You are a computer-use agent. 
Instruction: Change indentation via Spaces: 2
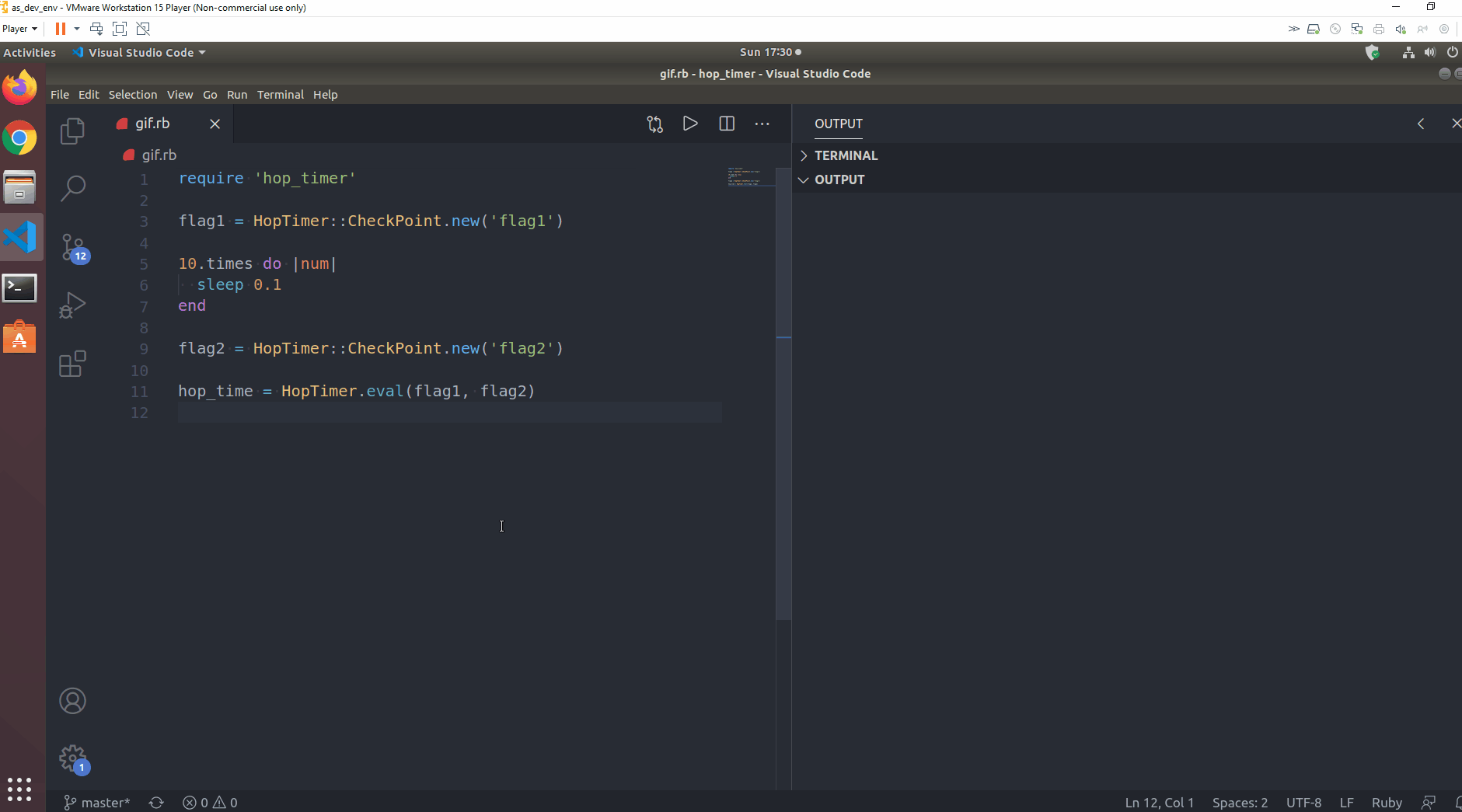point(1240,803)
